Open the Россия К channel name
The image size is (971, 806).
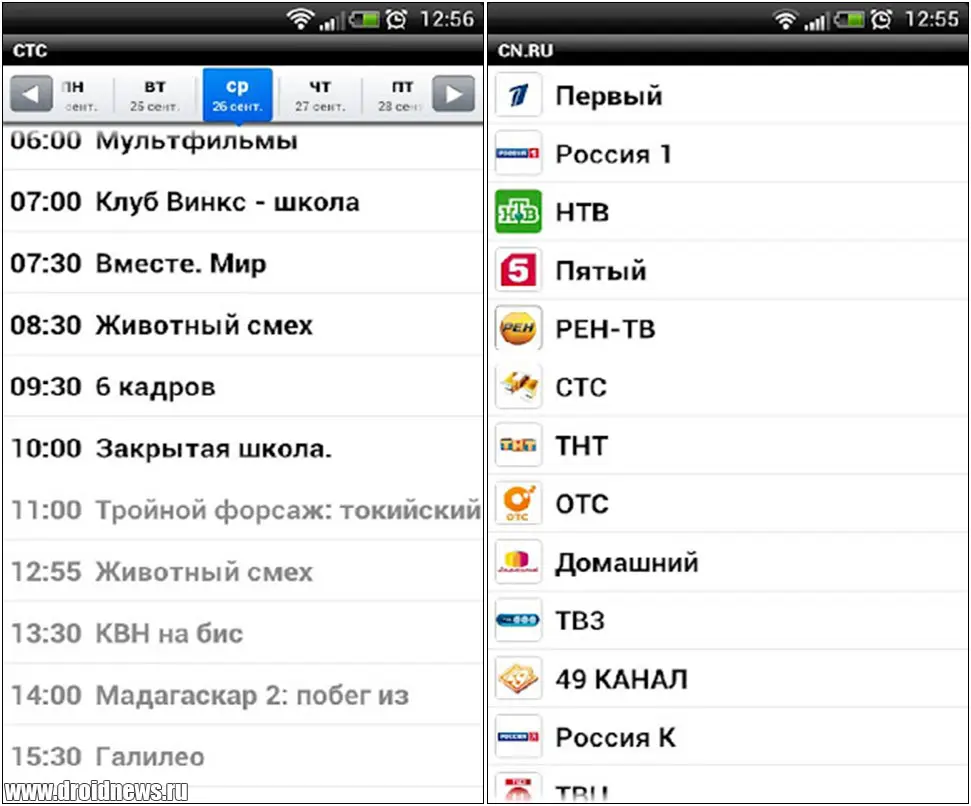(616, 737)
